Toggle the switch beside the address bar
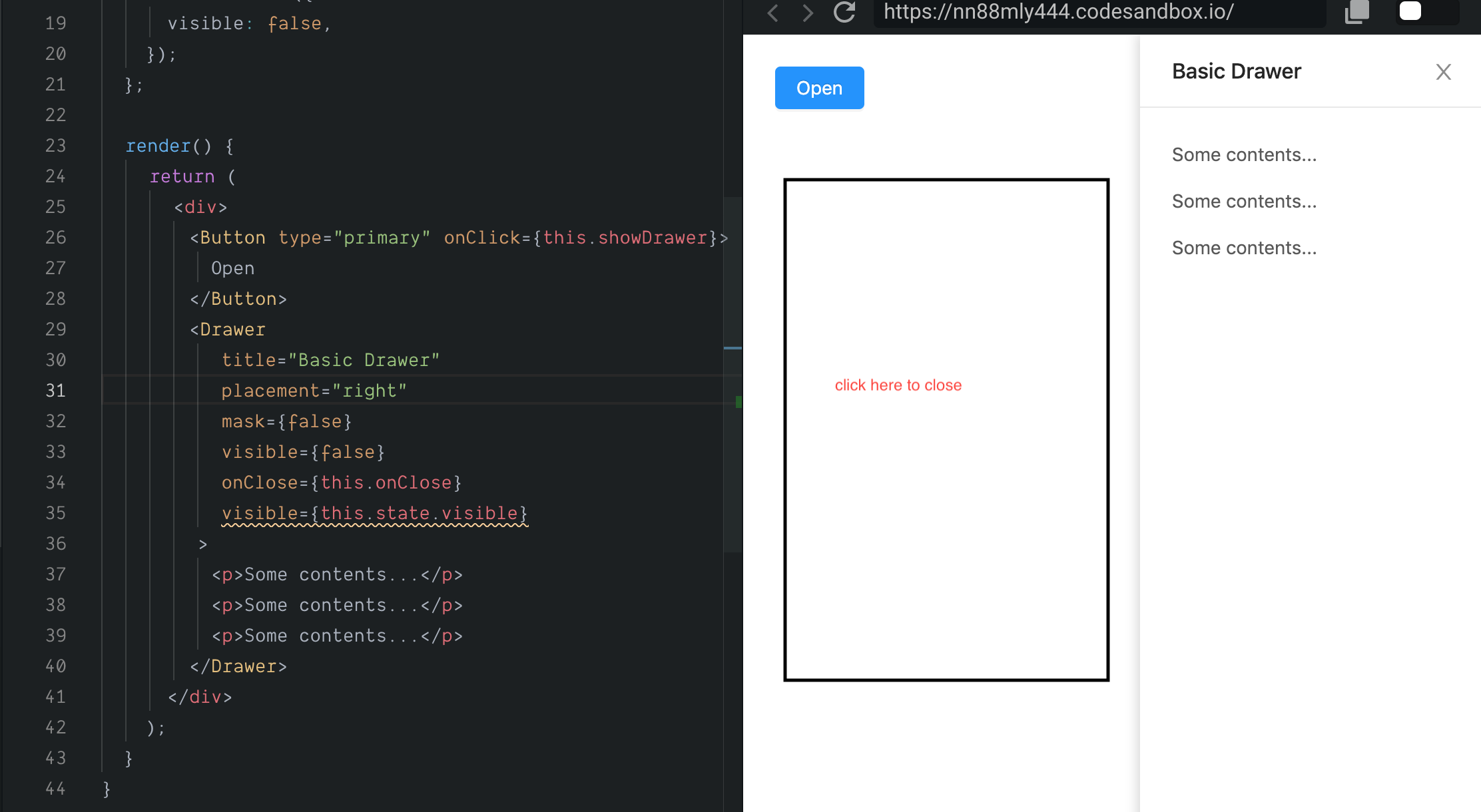This screenshot has width=1481, height=812. 1427,11
